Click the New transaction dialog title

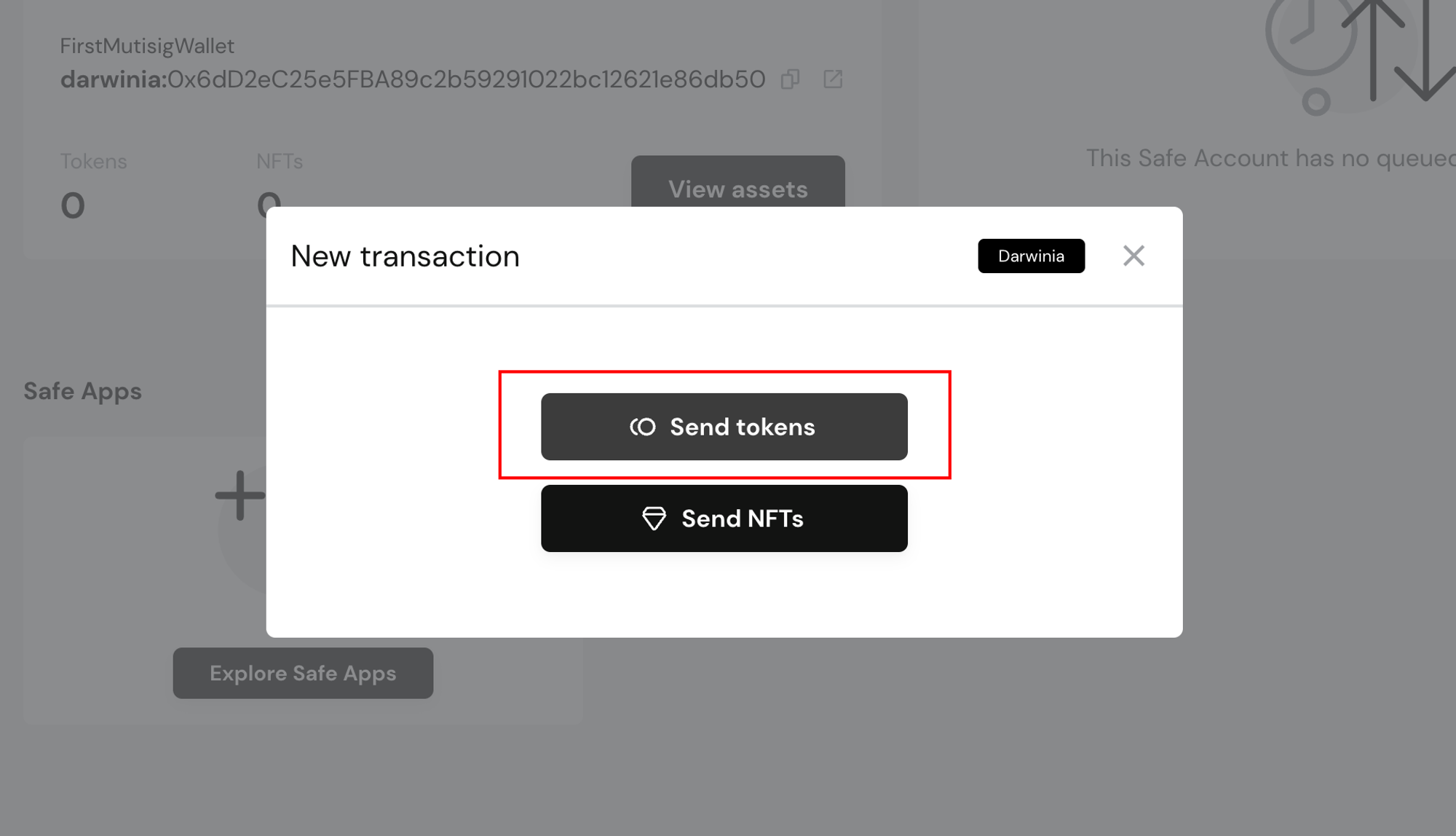click(x=405, y=256)
